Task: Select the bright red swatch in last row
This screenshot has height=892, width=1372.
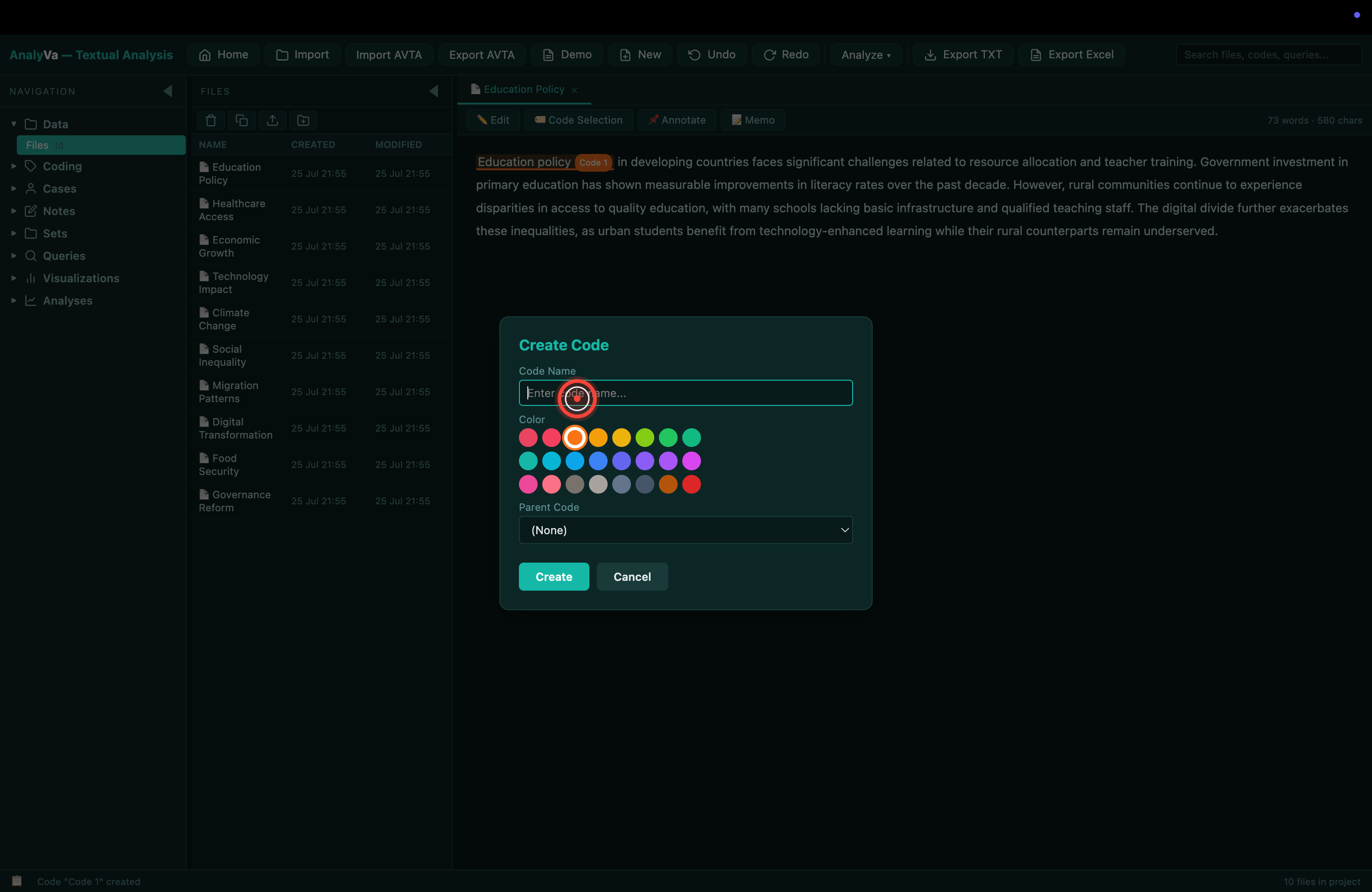Action: [x=691, y=485]
